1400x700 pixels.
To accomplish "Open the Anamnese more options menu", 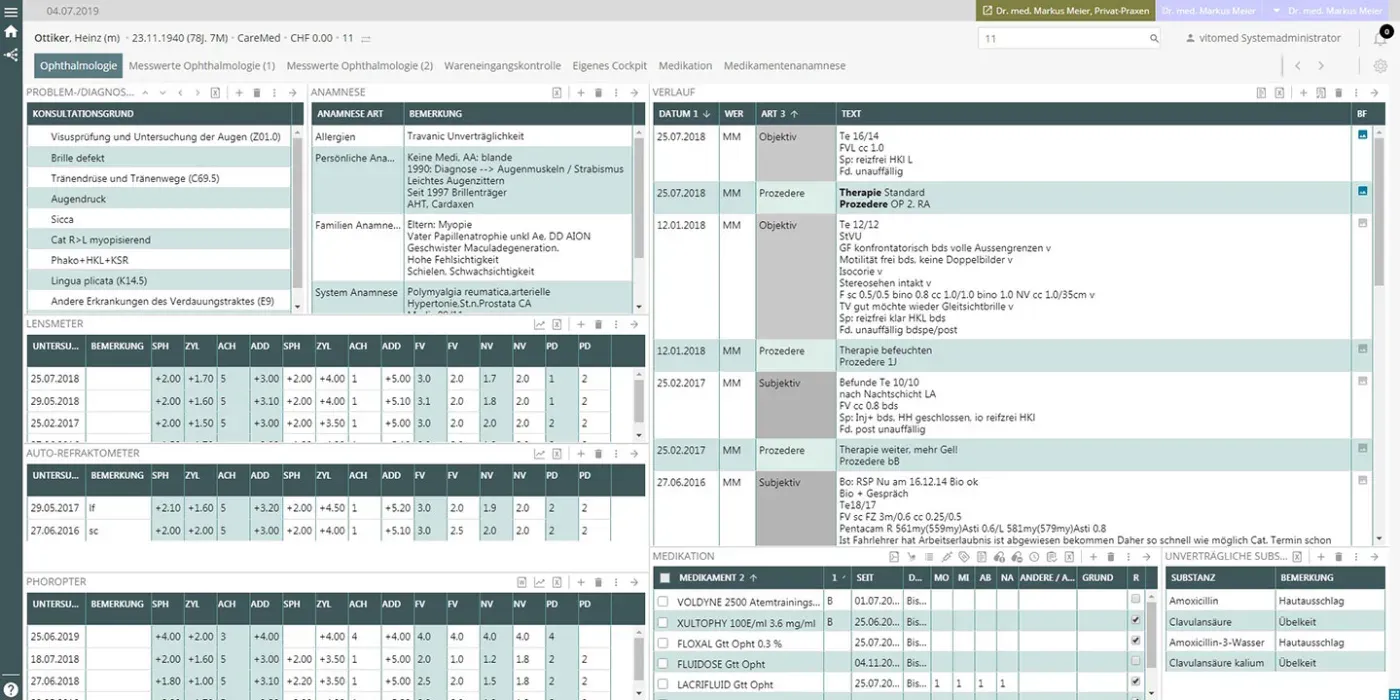I will pos(616,92).
